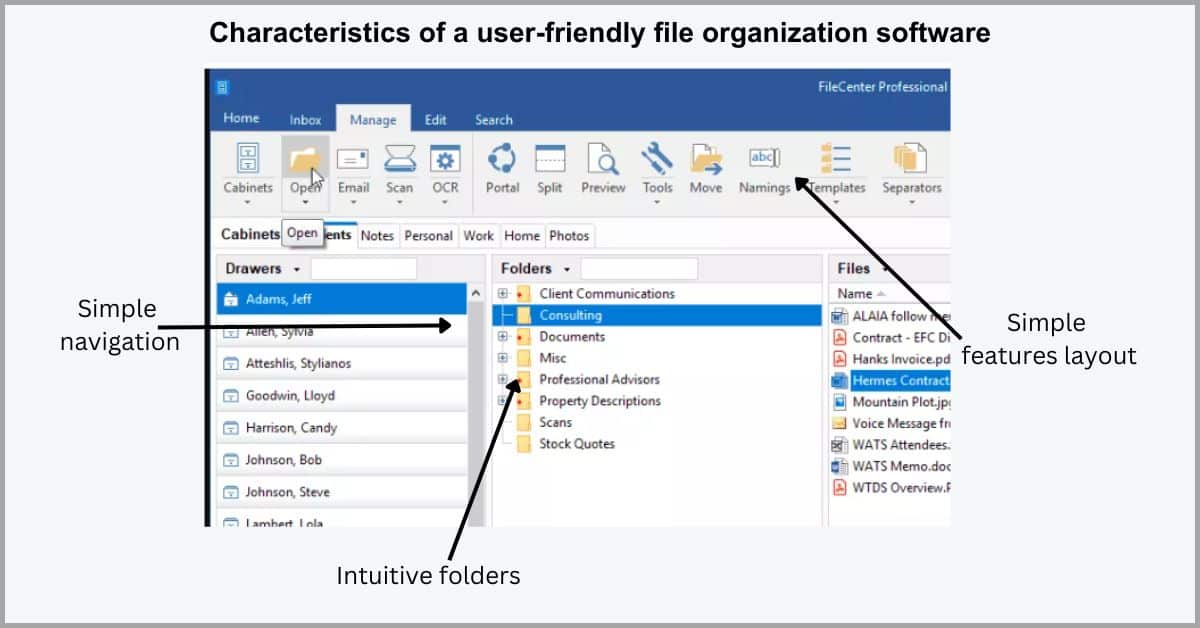Select the Johnson, Steve drawer
Image resolution: width=1200 pixels, height=628 pixels.
[x=342, y=492]
